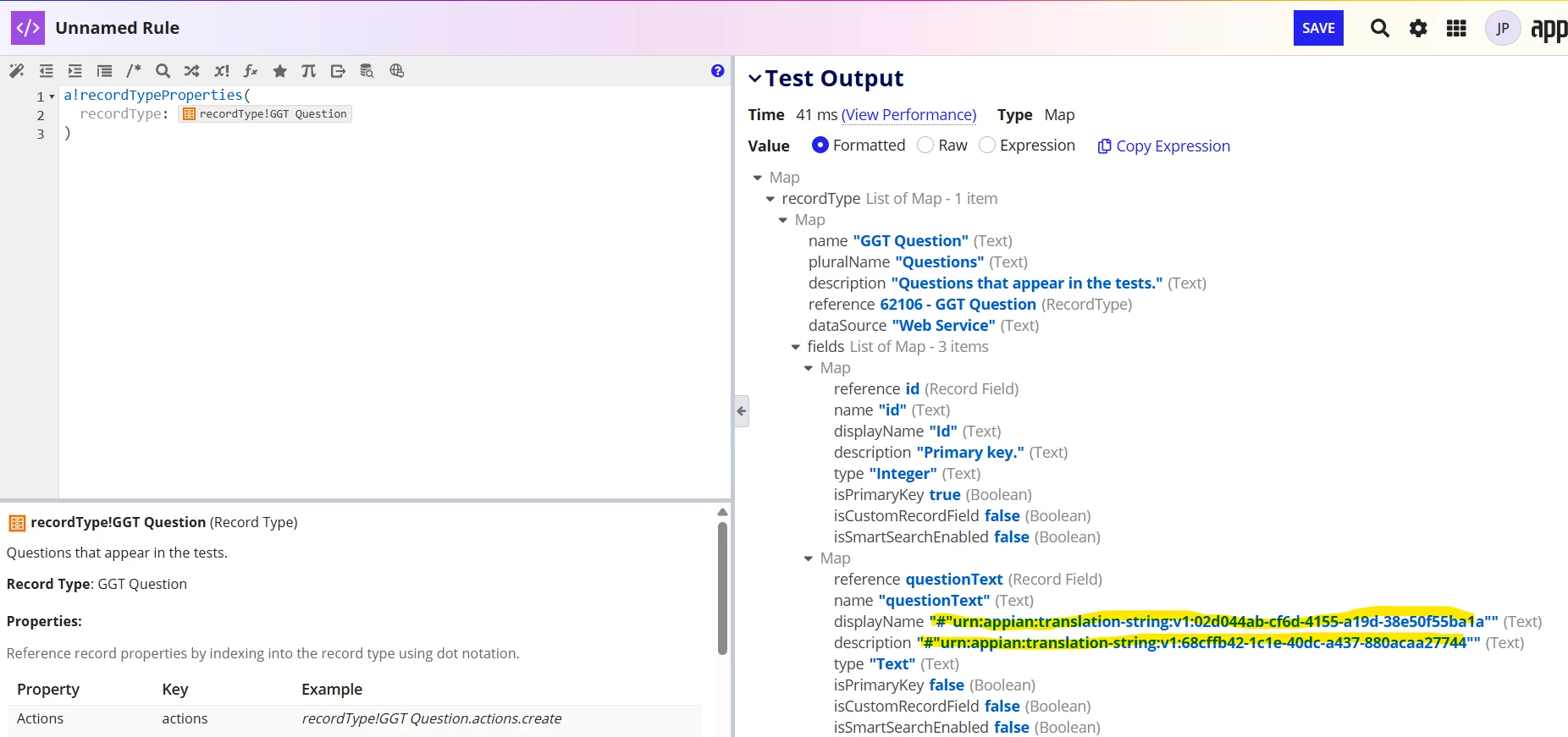Click the star icon in editor toolbar
Image resolution: width=1568 pixels, height=737 pixels.
coord(280,71)
